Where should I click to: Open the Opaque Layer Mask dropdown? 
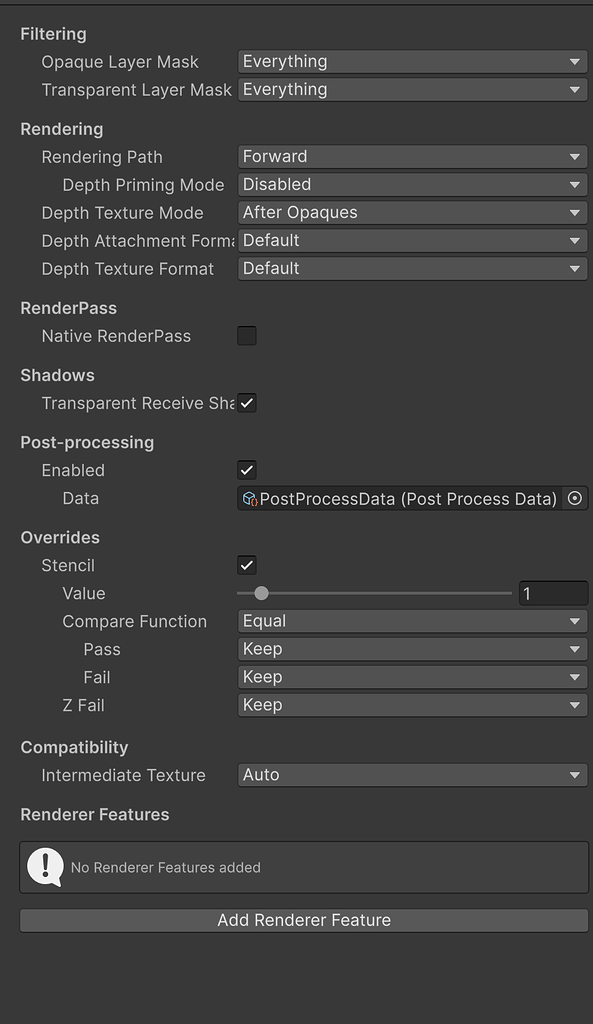[x=412, y=61]
